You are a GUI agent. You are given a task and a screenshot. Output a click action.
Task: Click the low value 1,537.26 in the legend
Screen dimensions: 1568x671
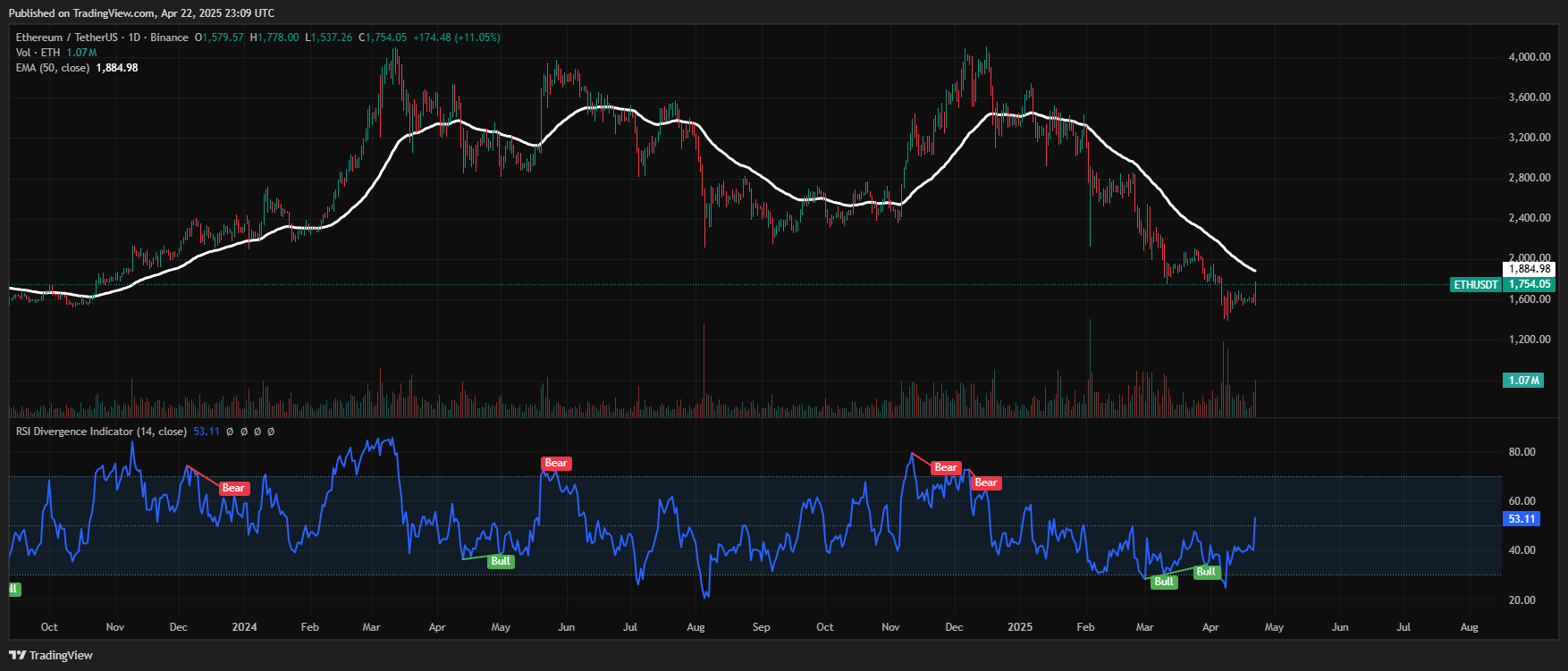[x=333, y=38]
